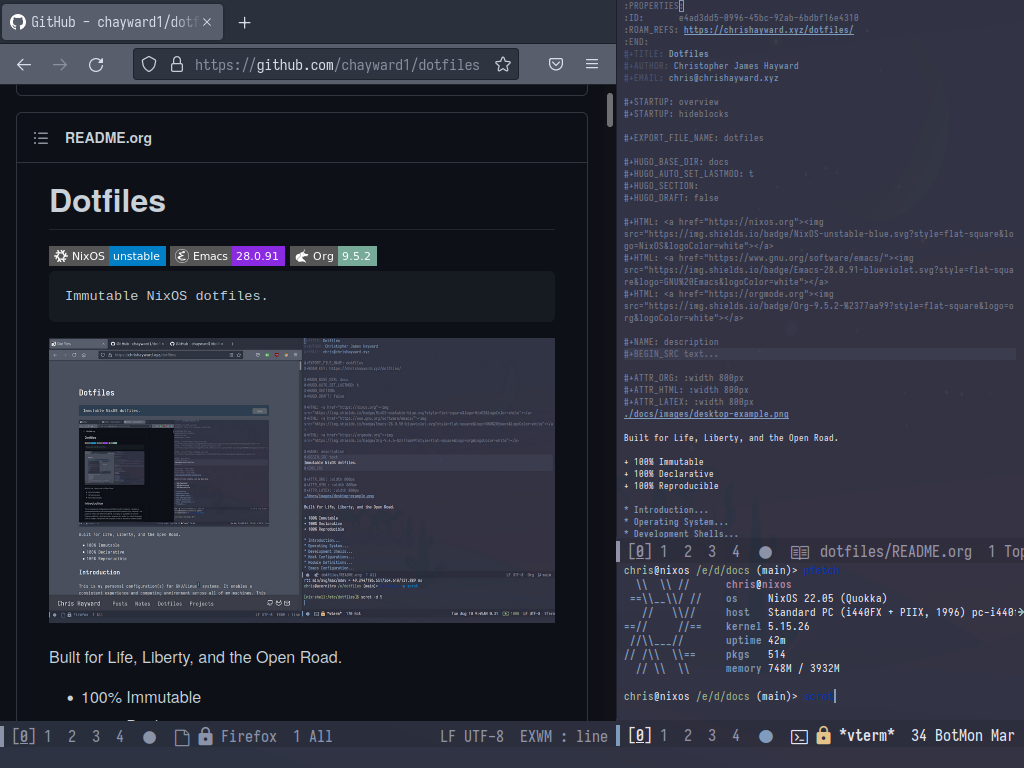1024x768 pixels.
Task: Click the [0] indicator in vterm modeline
Action: point(640,735)
